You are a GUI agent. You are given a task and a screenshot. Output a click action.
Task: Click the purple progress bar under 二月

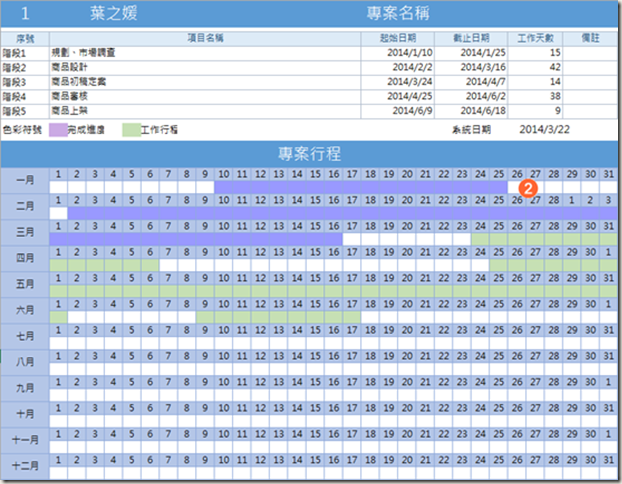click(342, 213)
